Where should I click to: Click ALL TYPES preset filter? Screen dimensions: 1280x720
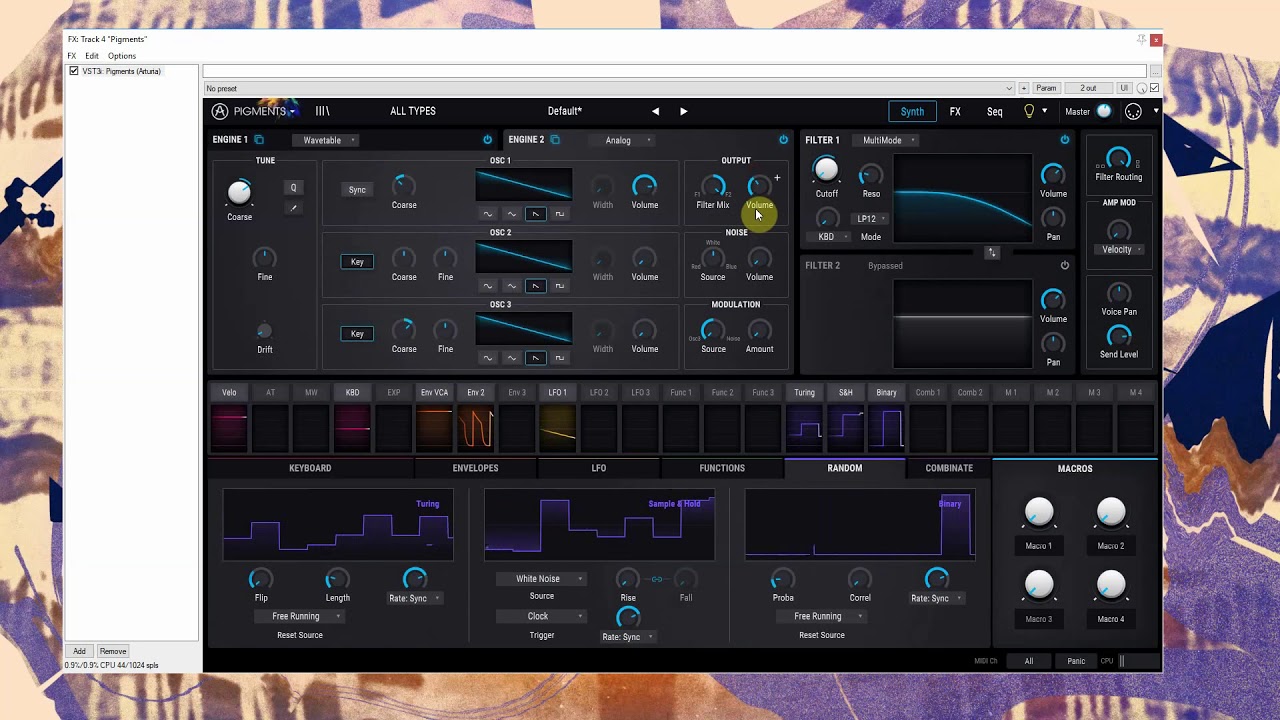[413, 111]
